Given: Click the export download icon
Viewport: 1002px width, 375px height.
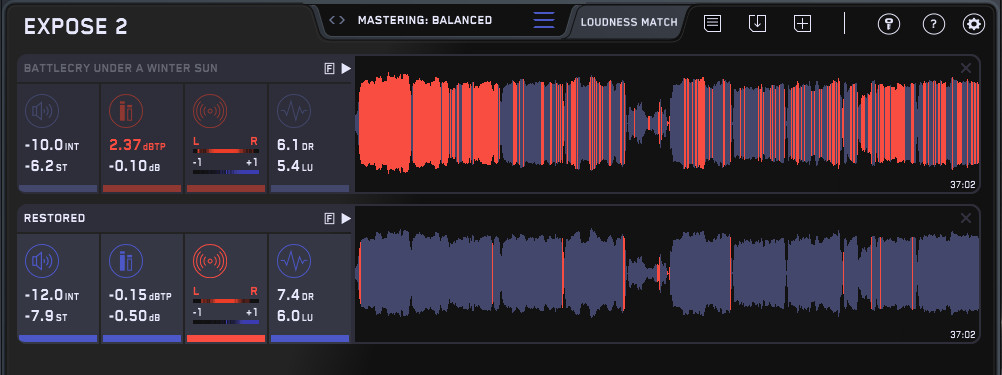Looking at the screenshot, I should point(757,24).
